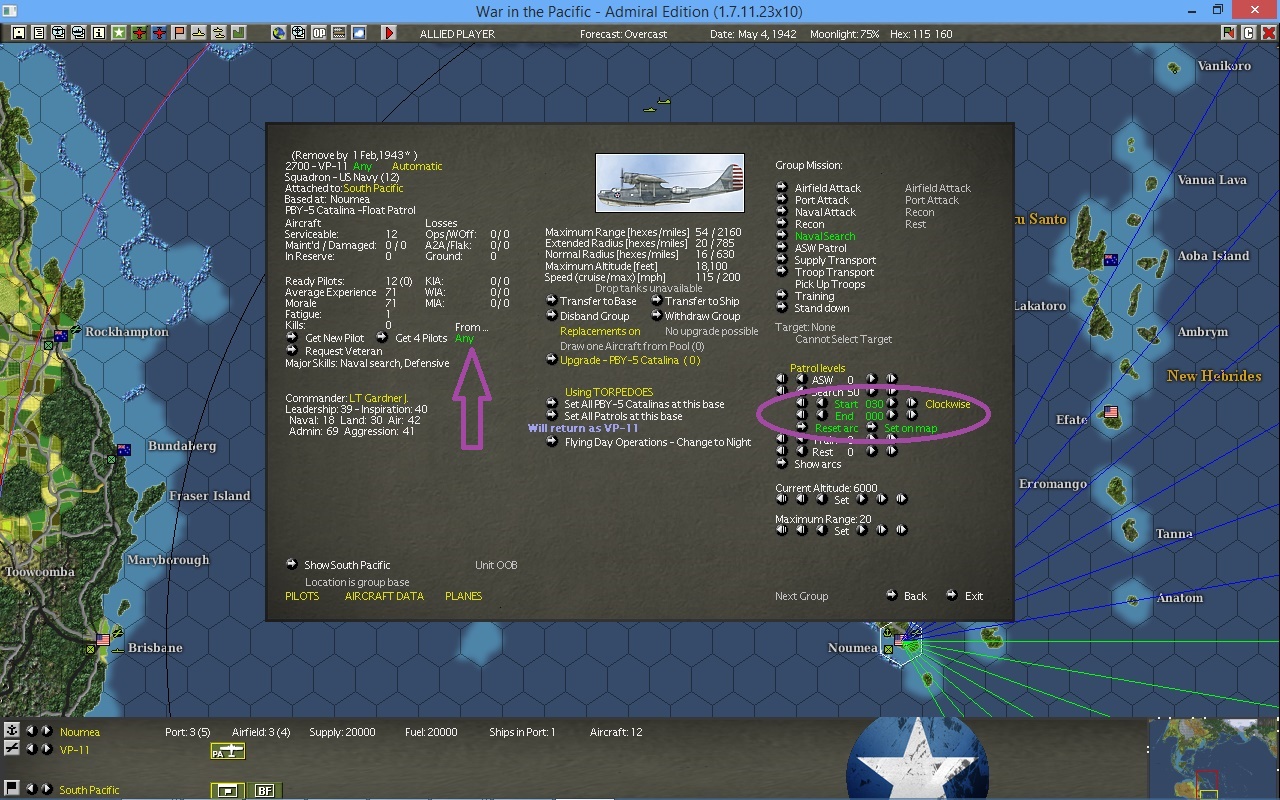Click the arrow beside Get New Pilot
Image resolution: width=1280 pixels, height=800 pixels.
pos(292,338)
